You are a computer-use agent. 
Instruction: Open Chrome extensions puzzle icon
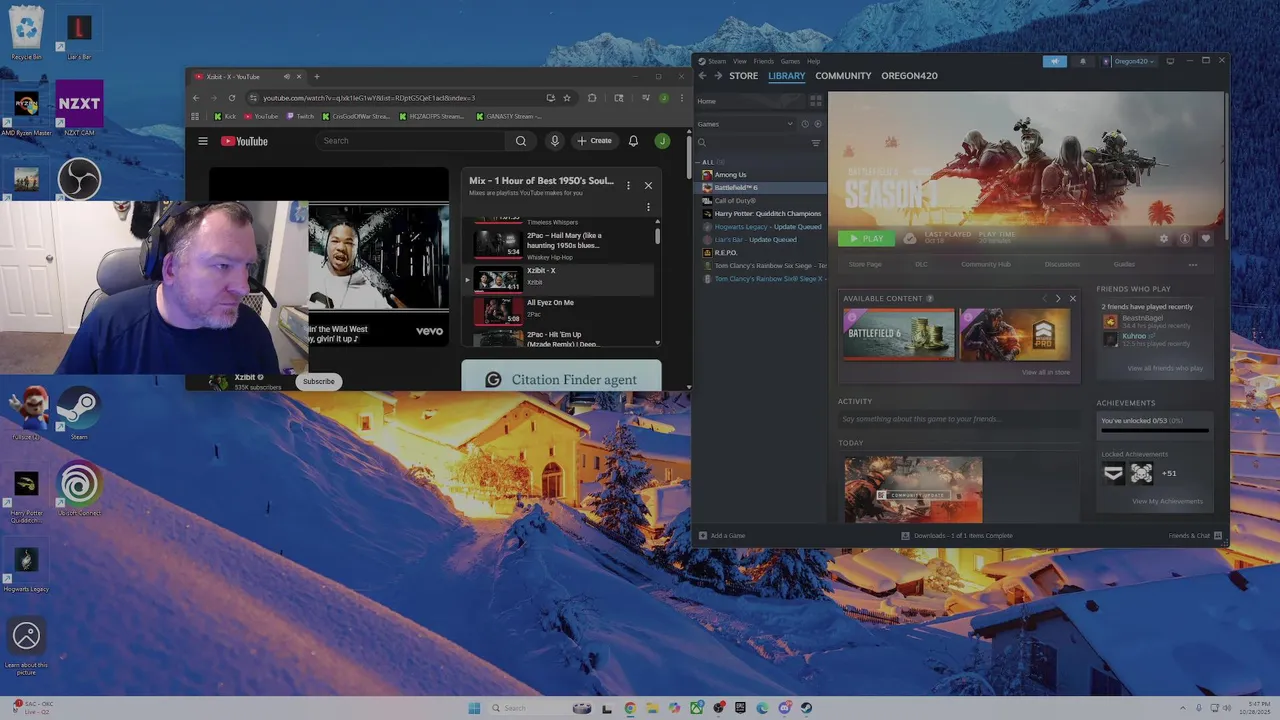592,98
